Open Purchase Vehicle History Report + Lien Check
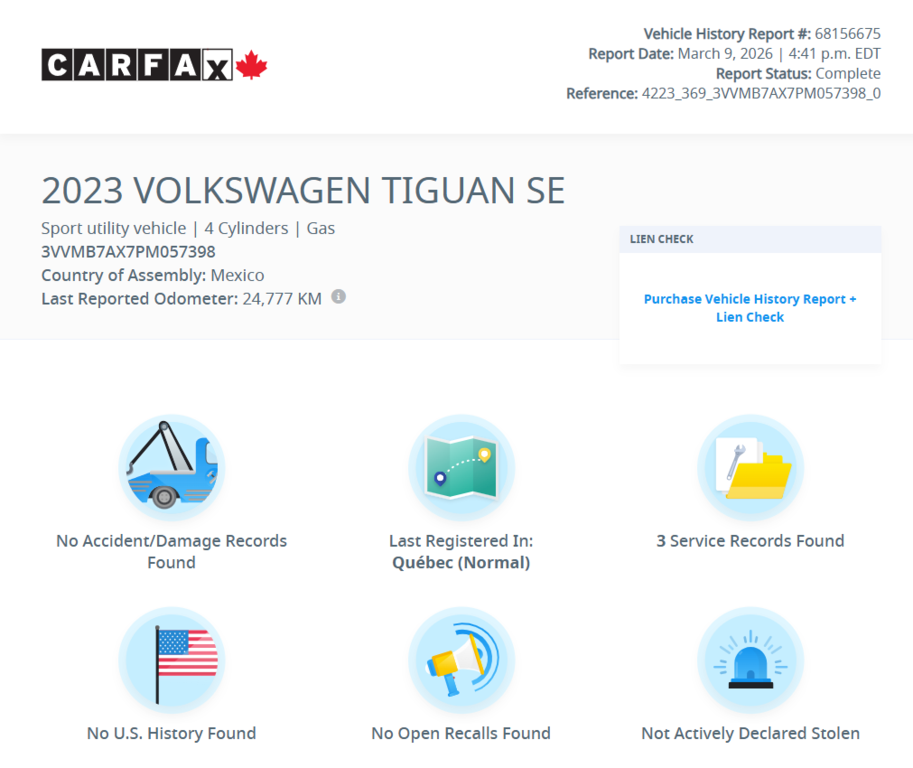This screenshot has height=768, width=913. (x=750, y=308)
